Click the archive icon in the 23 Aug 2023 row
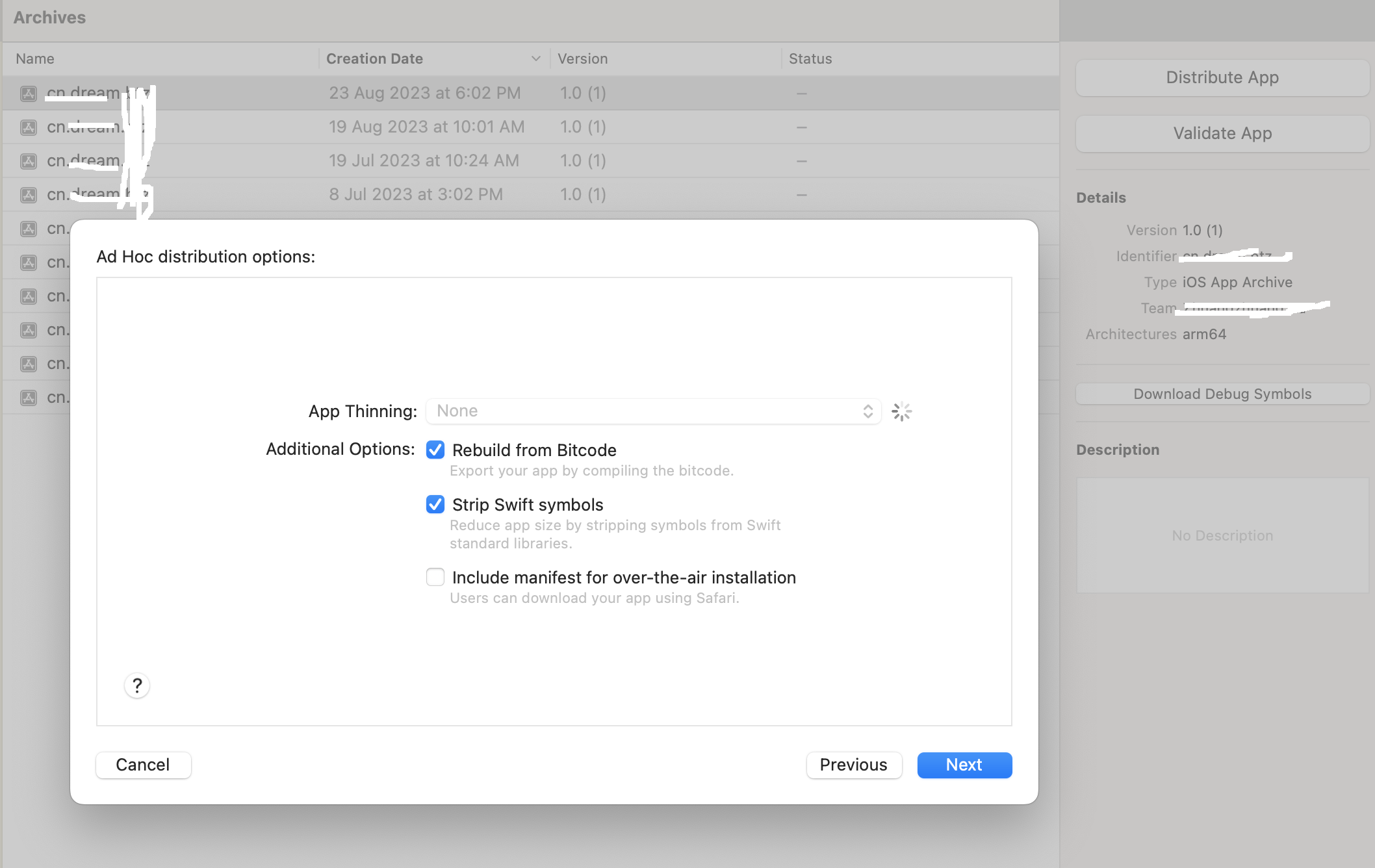Screen dimensions: 1375x868 pos(28,94)
